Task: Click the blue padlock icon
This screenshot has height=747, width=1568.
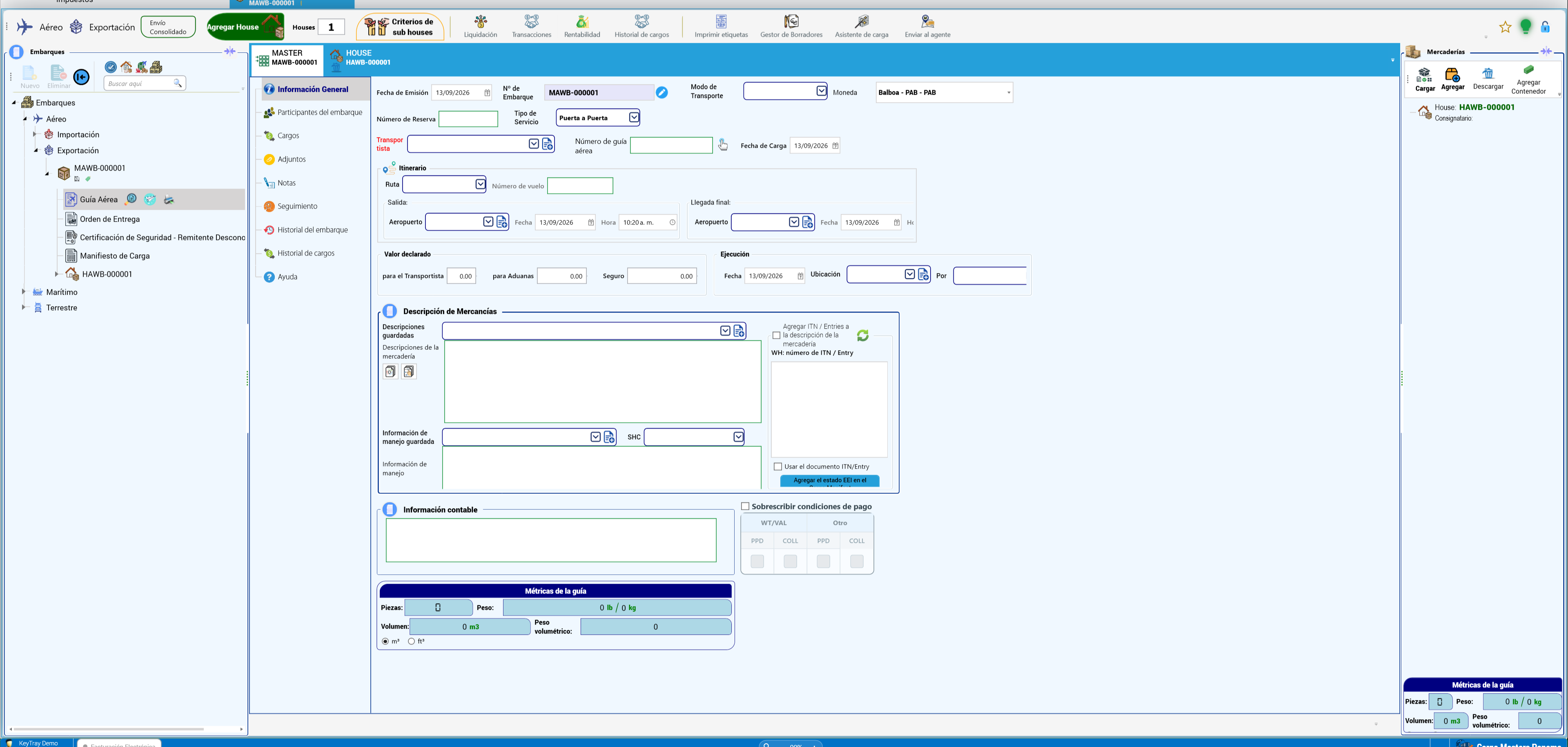Action: 1545,27
